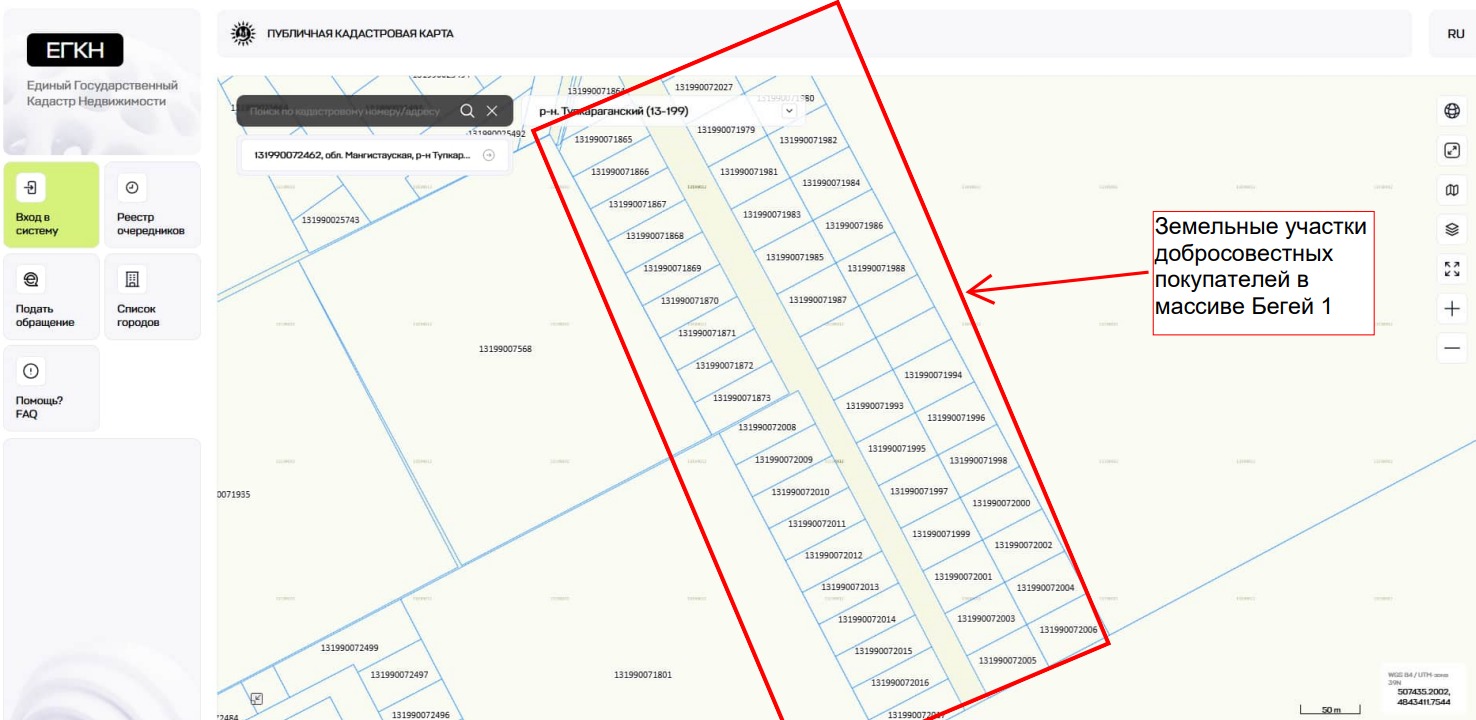Open the Список городов tile

point(152,297)
